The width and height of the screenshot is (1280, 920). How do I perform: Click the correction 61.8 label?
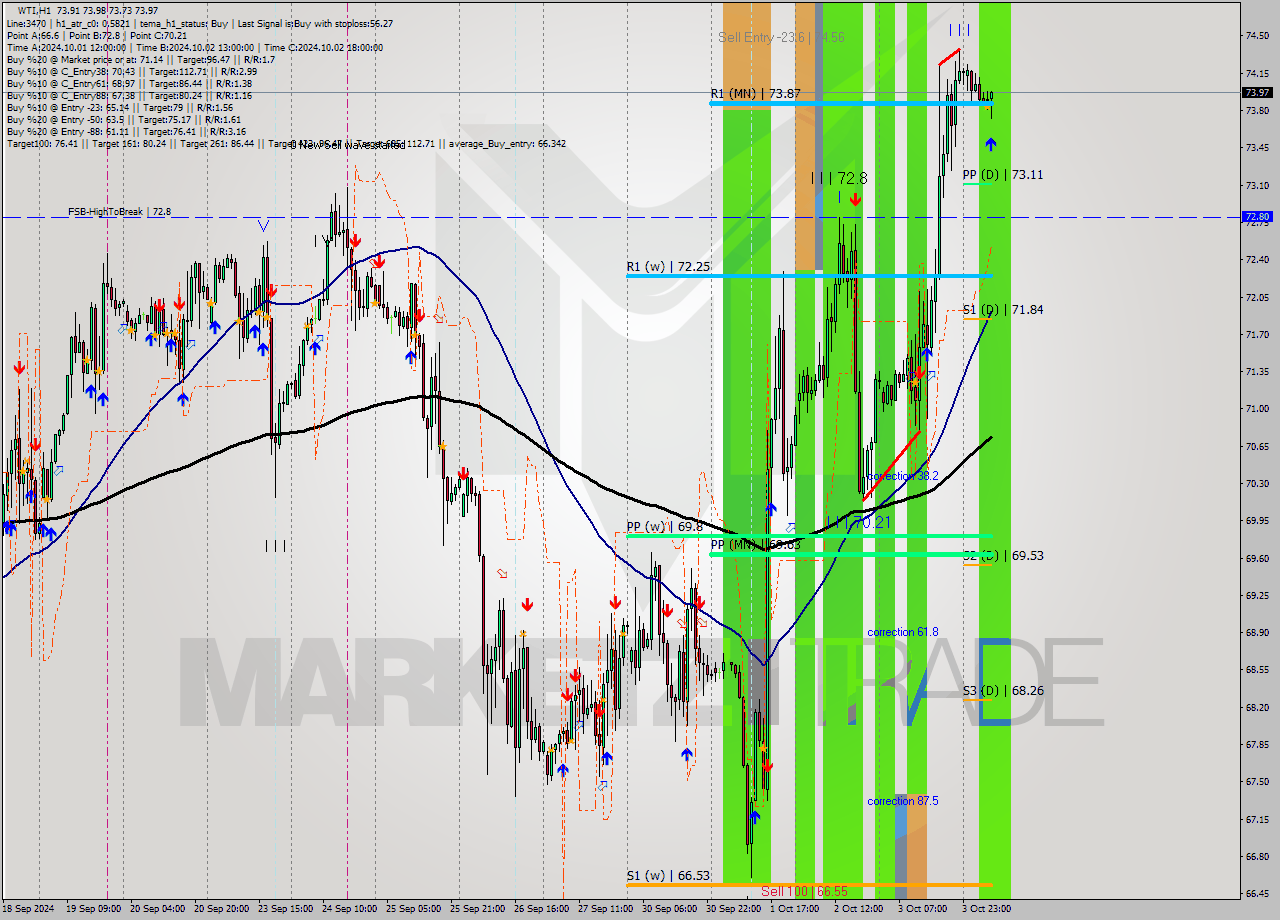point(903,632)
